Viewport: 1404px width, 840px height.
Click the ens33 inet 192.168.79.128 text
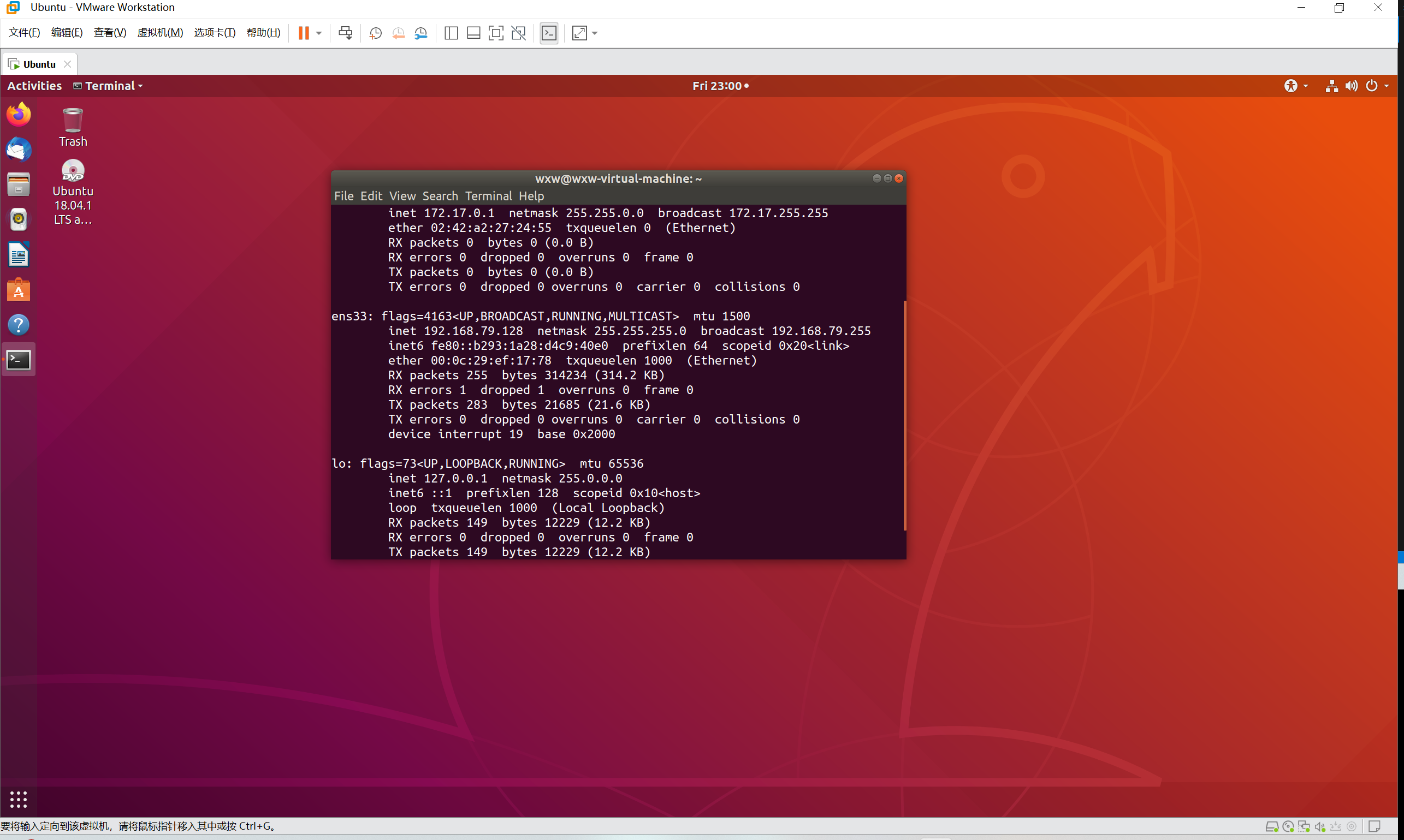[x=455, y=331]
